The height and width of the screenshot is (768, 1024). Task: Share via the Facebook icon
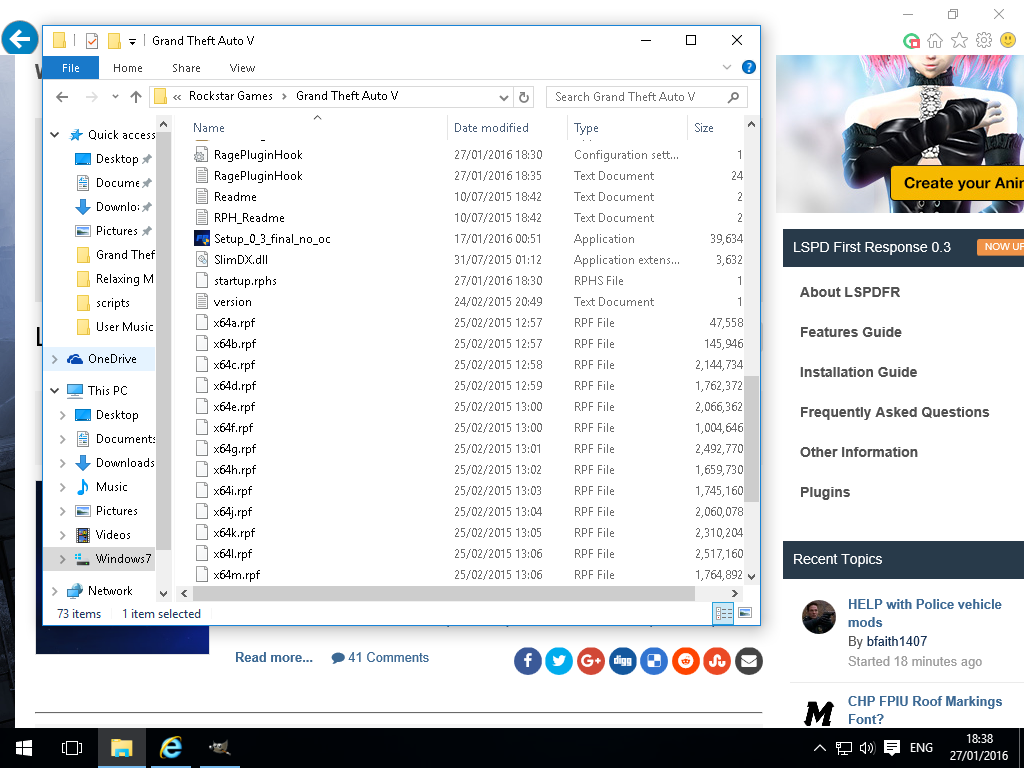[x=528, y=662]
